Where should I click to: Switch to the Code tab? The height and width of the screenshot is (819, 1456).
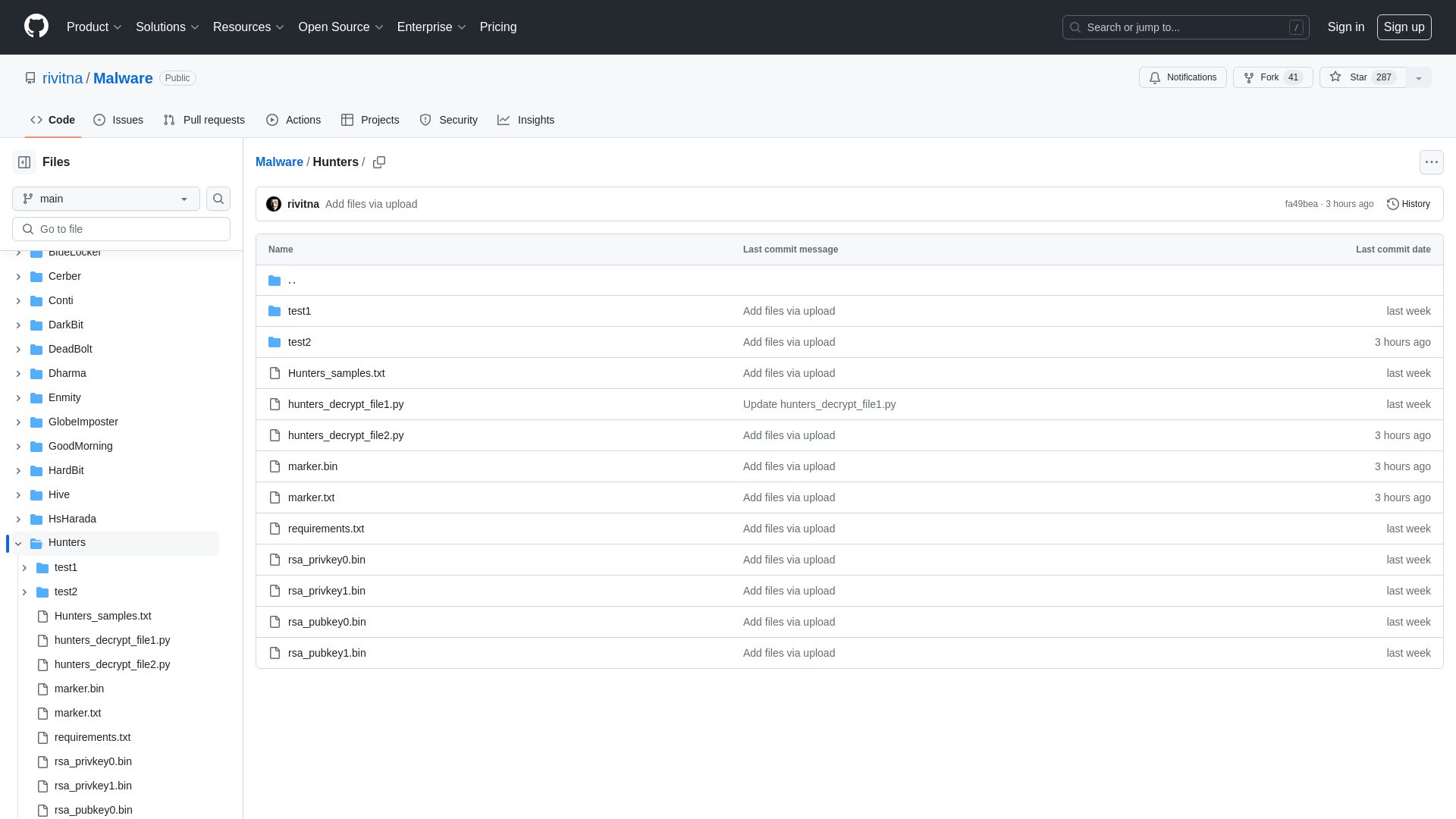click(52, 120)
